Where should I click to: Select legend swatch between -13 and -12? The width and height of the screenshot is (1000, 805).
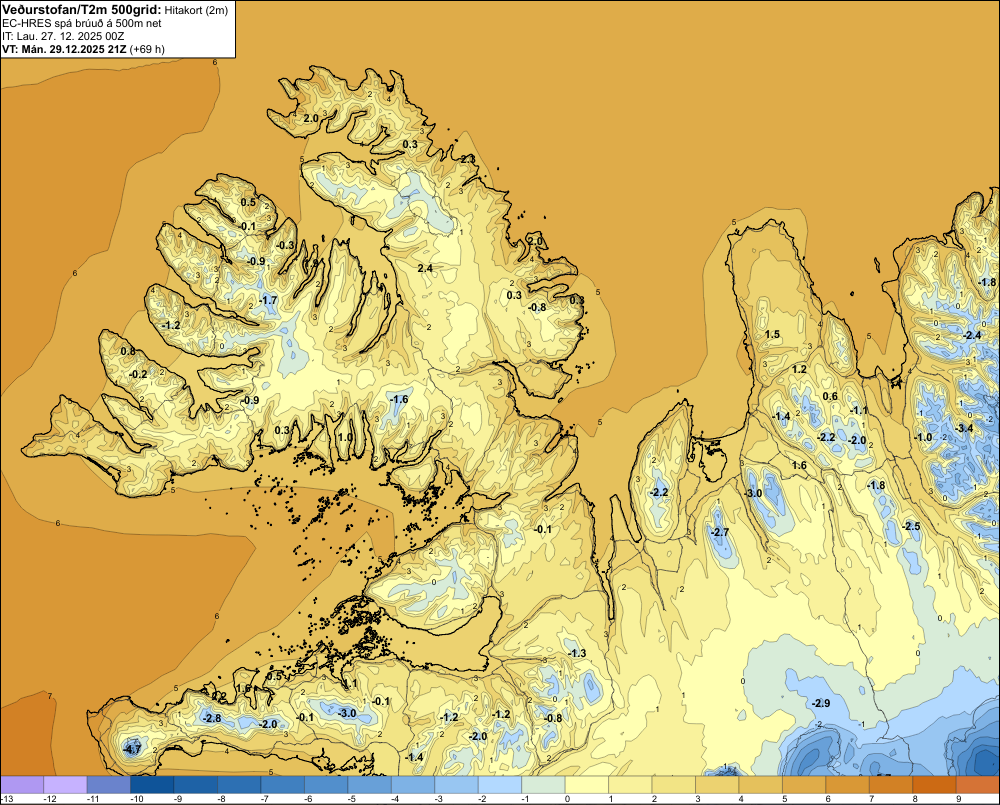click(22, 784)
